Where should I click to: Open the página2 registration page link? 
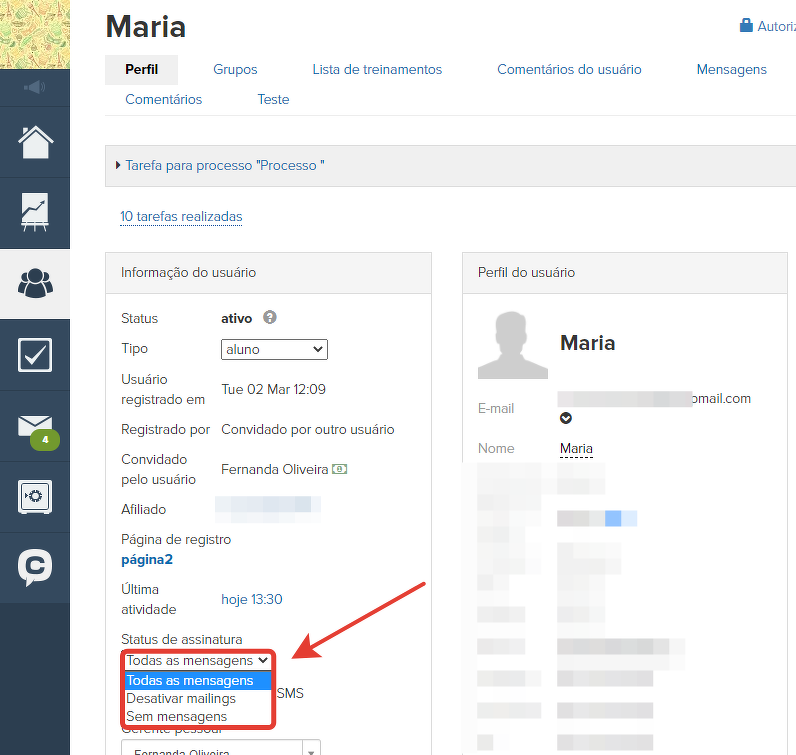click(x=147, y=560)
